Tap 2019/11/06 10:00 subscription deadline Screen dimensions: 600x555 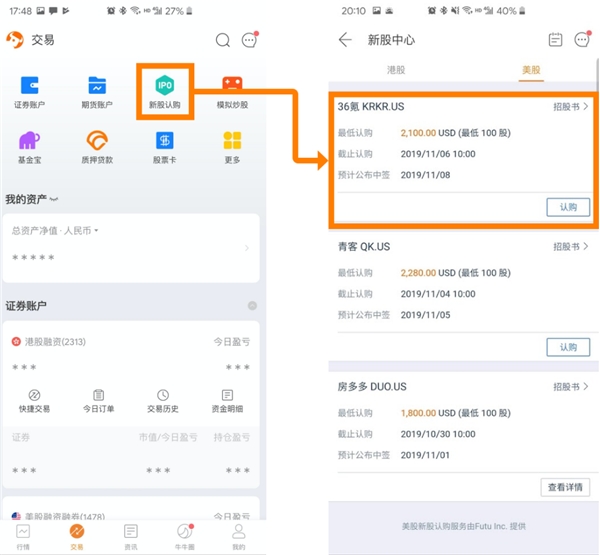pos(438,154)
